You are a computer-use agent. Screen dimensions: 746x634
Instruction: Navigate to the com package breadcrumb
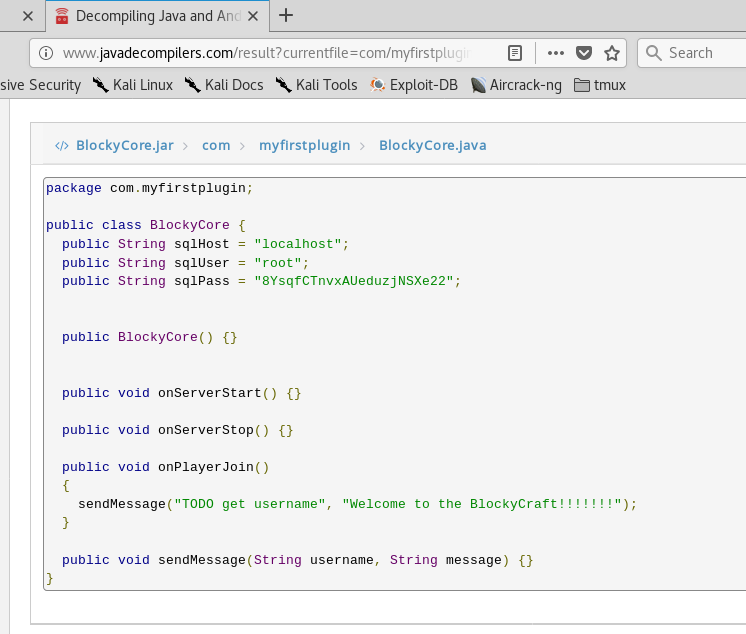[x=216, y=145]
